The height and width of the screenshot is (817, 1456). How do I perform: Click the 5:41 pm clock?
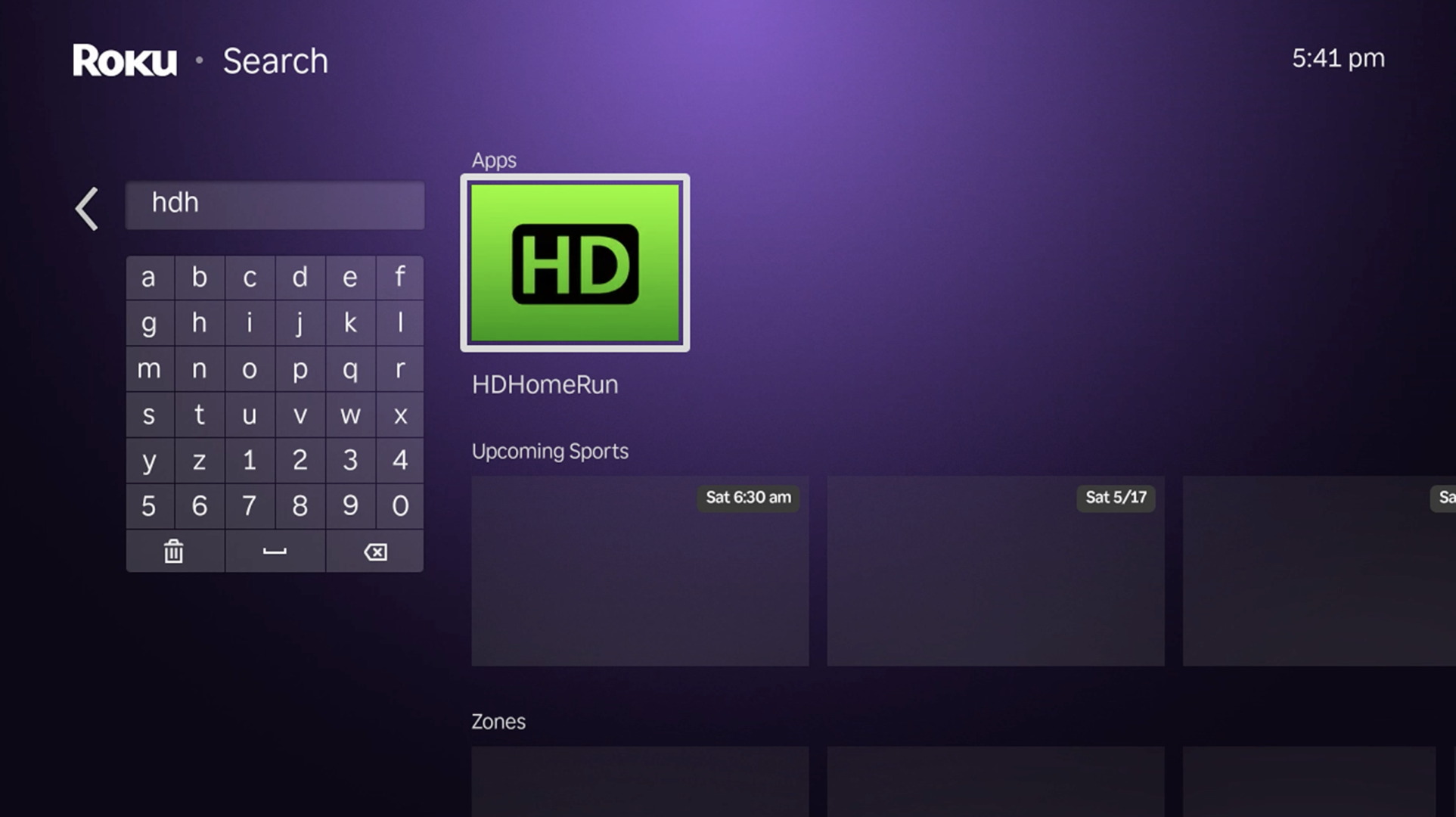[x=1338, y=58]
